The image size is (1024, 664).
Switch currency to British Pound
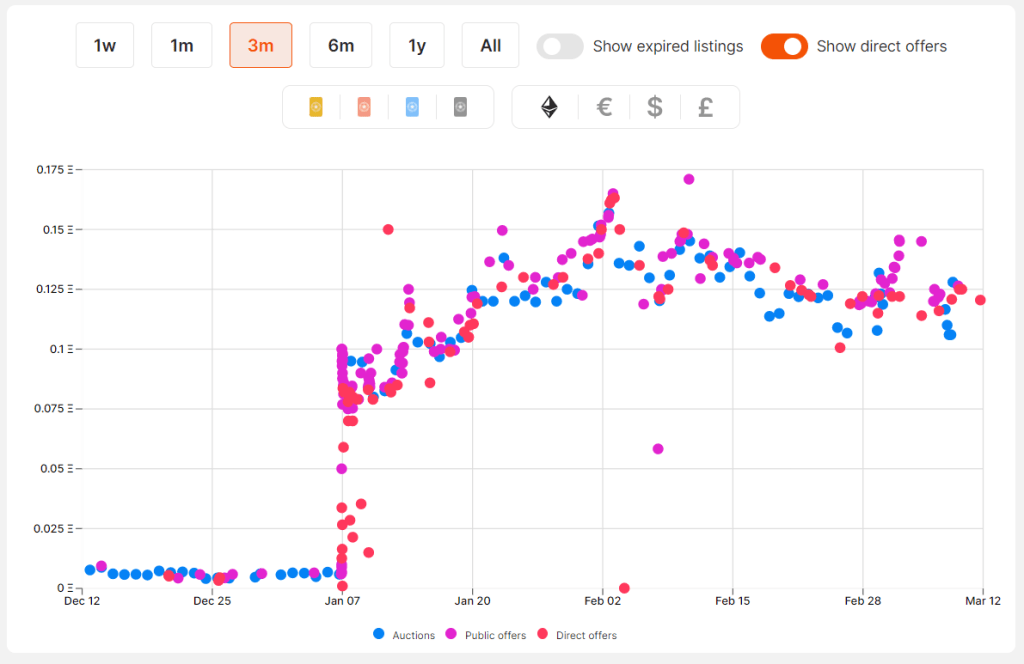[x=705, y=107]
